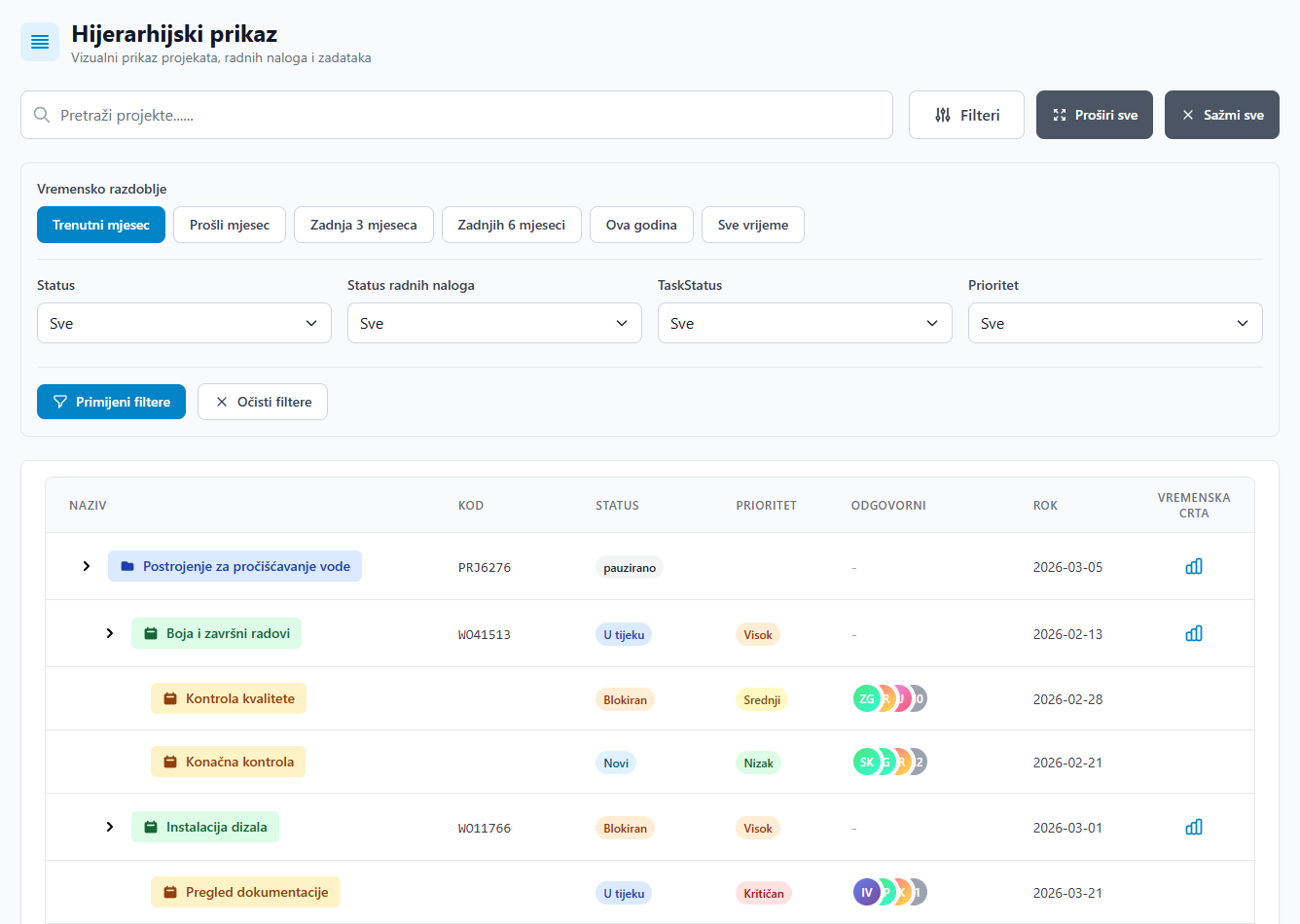
Task: Expand the Instalacija dizala work order
Action: 110,827
